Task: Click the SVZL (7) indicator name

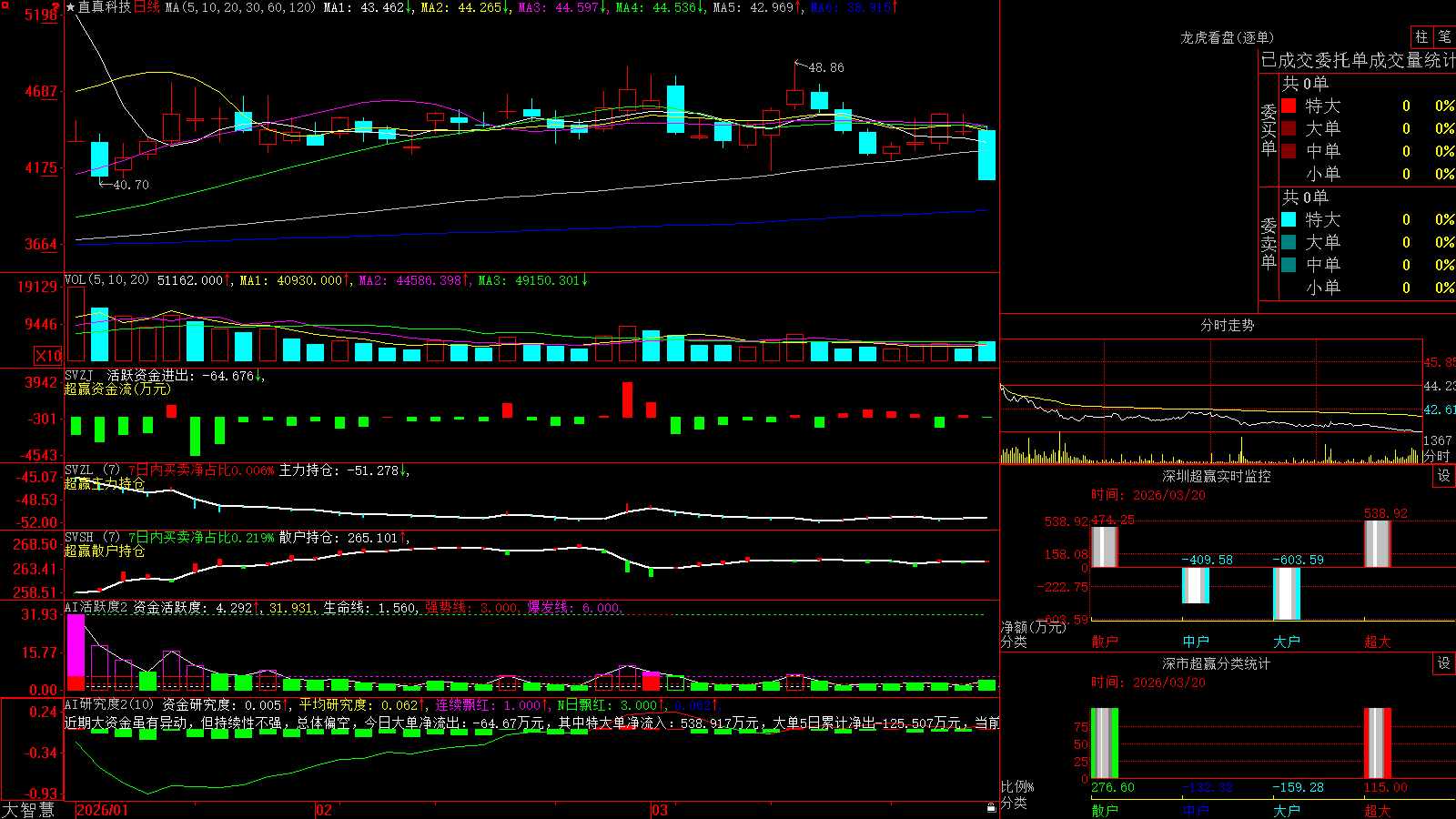Action: tap(92, 470)
